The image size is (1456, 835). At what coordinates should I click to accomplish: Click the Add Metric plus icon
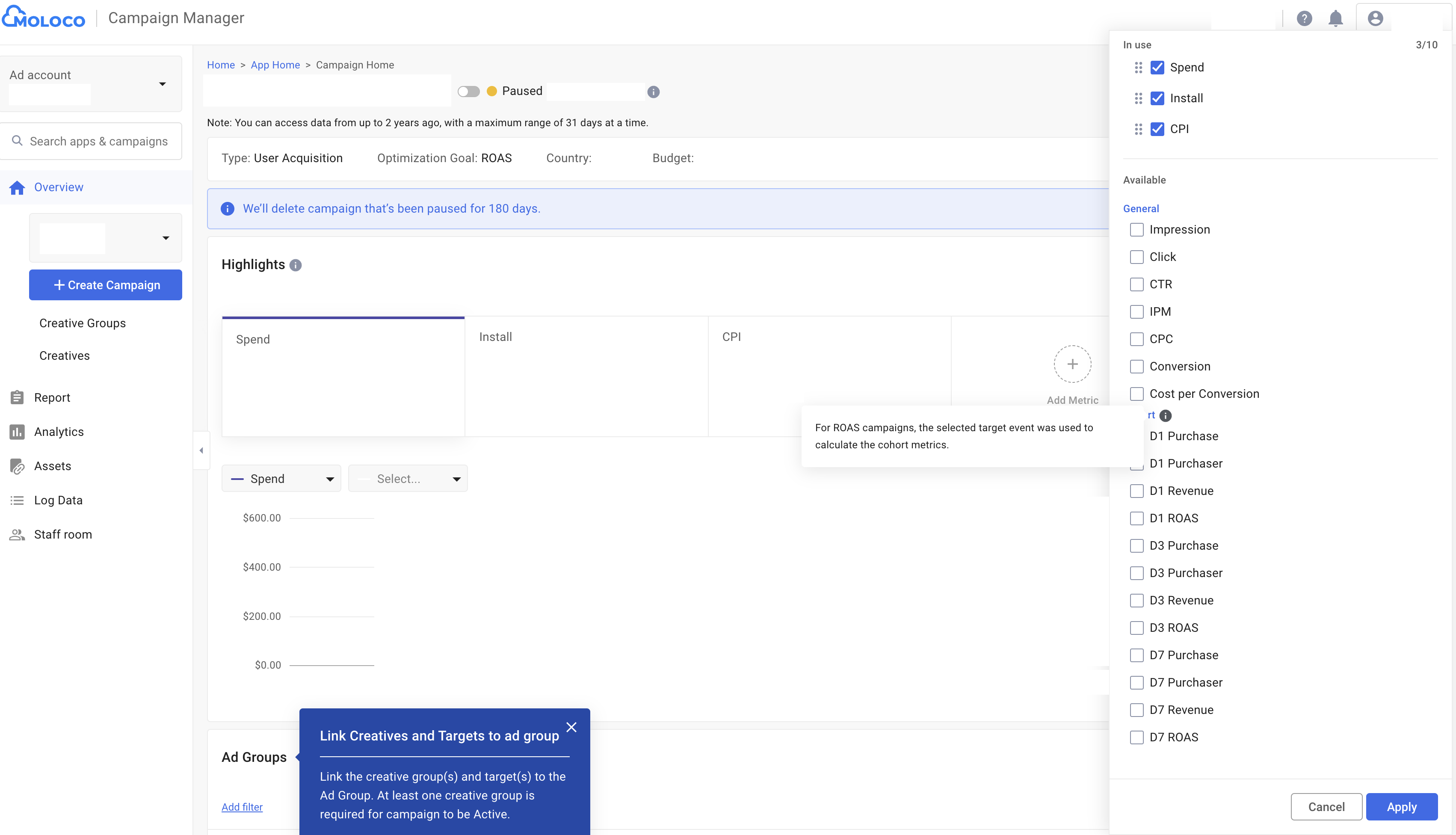point(1072,364)
